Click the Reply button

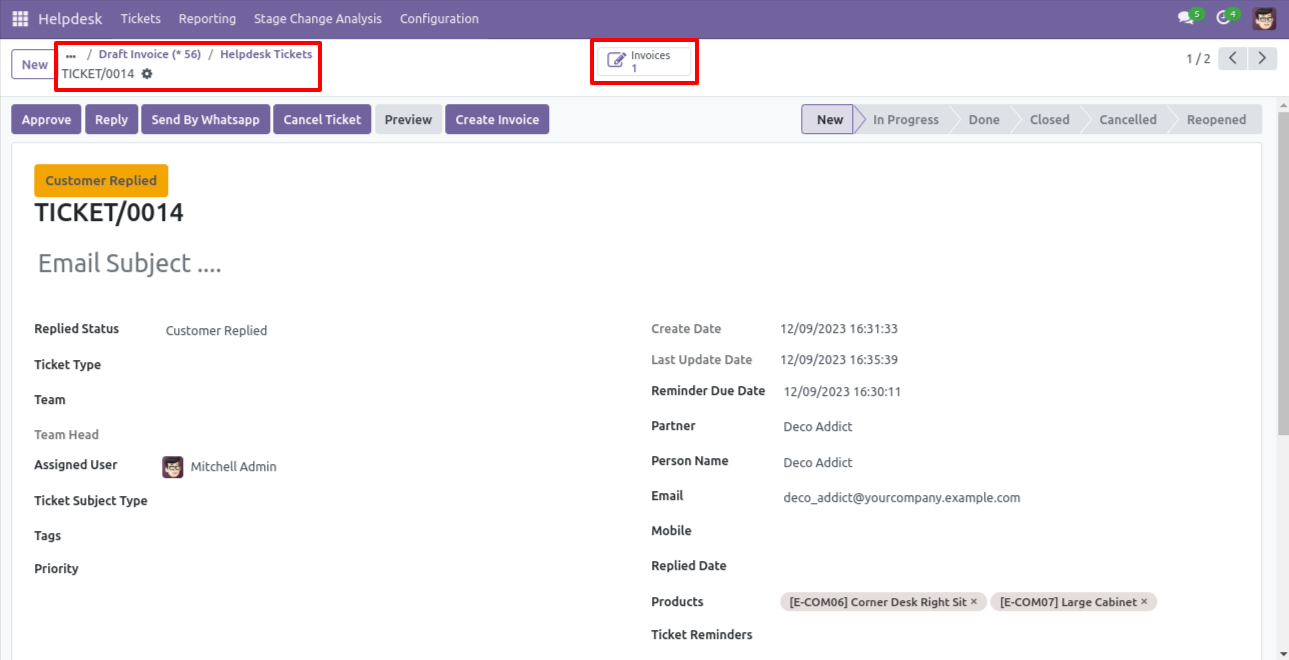coord(111,120)
